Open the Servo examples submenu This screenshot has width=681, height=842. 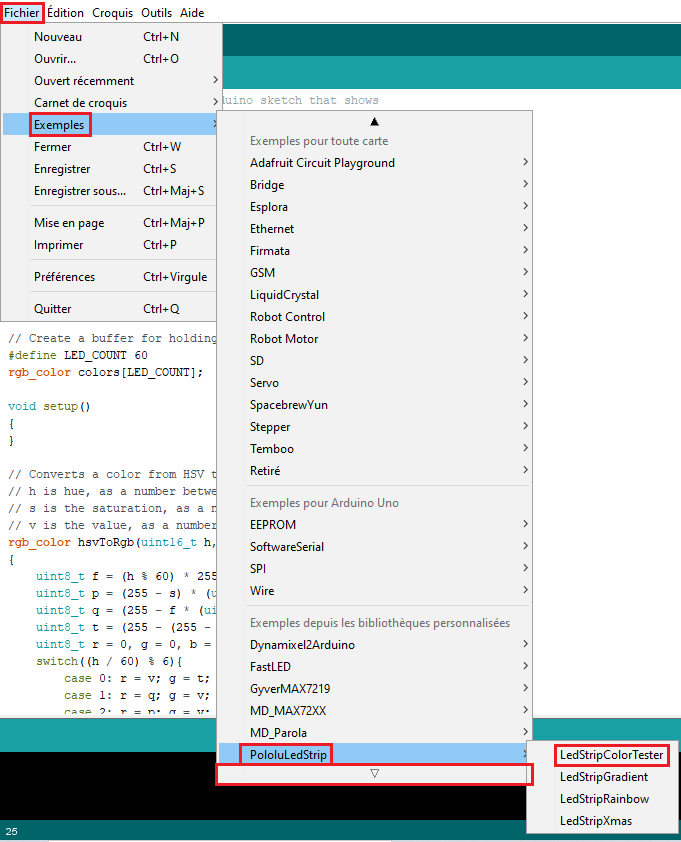pos(374,383)
